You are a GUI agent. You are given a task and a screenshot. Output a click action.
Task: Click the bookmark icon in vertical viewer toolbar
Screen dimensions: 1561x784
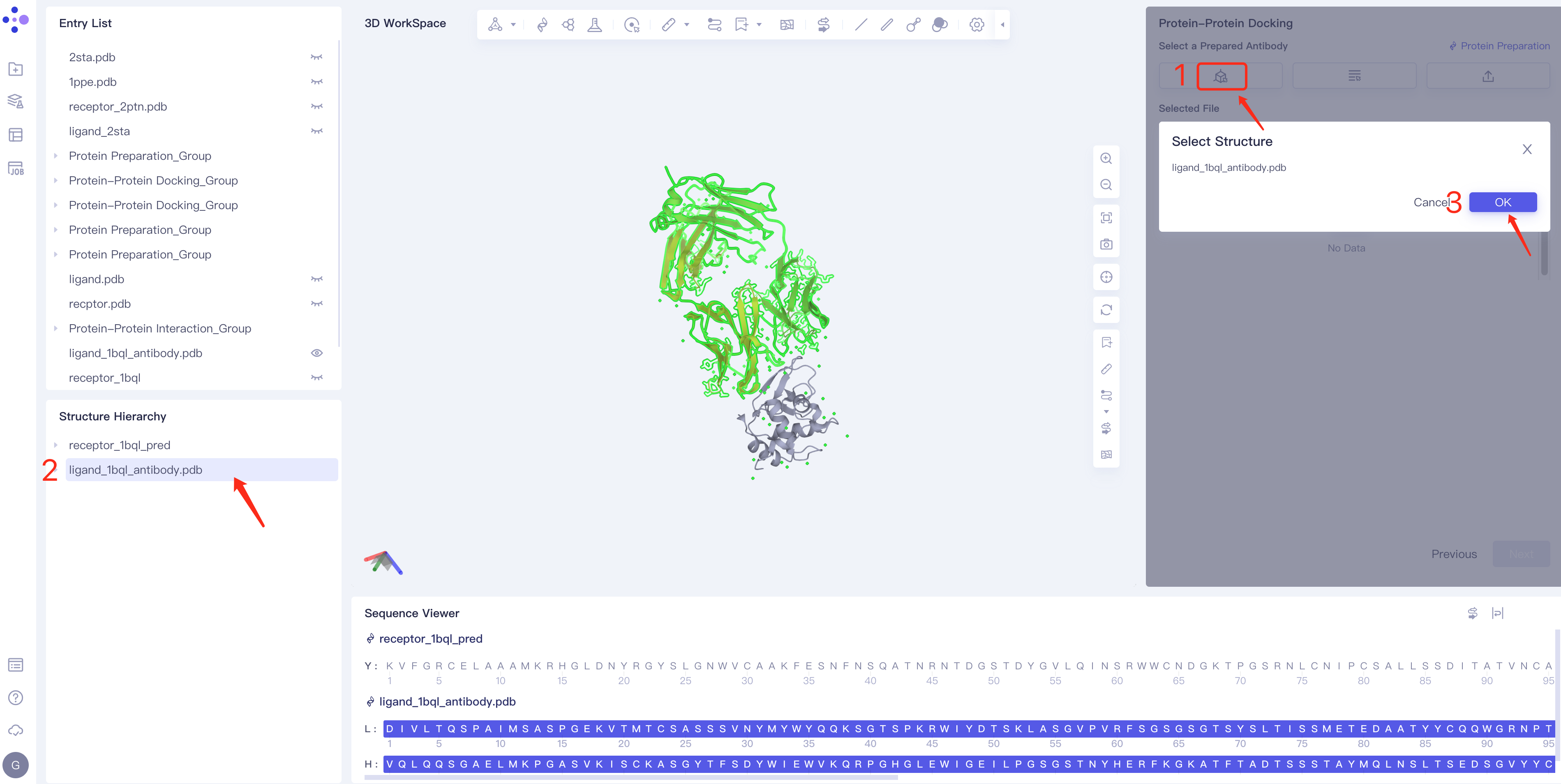[1106, 342]
